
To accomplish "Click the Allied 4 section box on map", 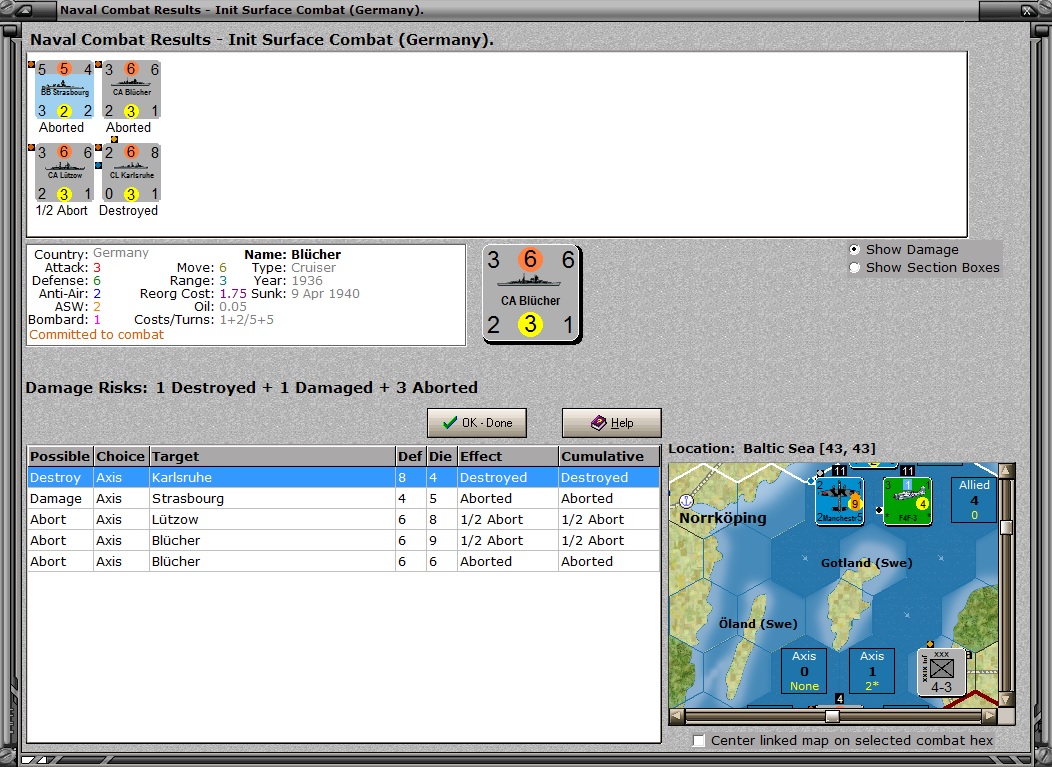I will click(x=974, y=499).
